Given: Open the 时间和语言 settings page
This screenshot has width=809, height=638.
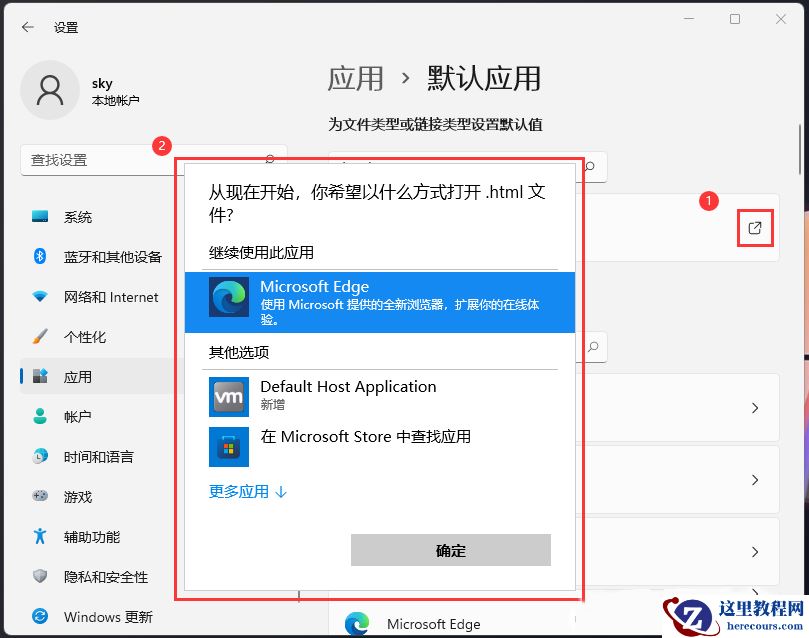Looking at the screenshot, I should coord(40,457).
